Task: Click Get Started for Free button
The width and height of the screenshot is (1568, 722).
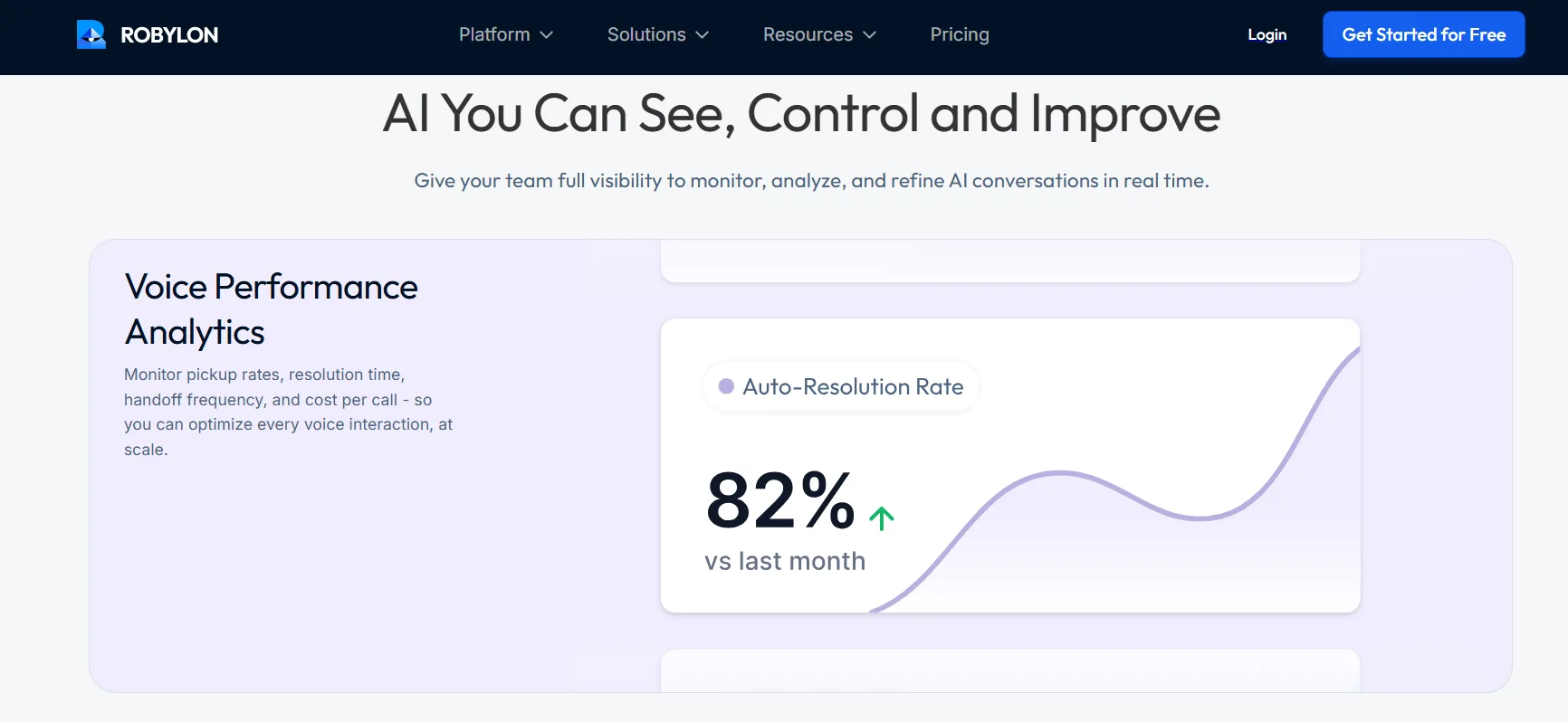Action: tap(1423, 34)
